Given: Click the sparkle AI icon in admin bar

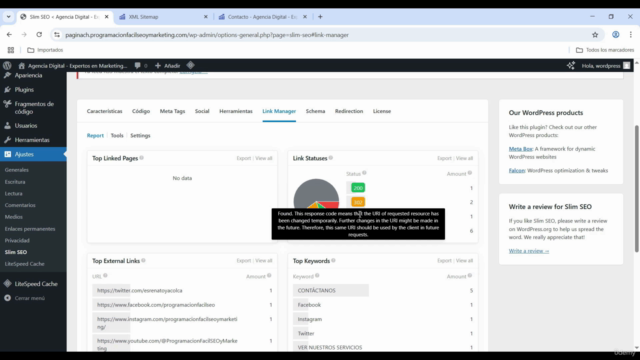Looking at the screenshot, I should (x=571, y=65).
